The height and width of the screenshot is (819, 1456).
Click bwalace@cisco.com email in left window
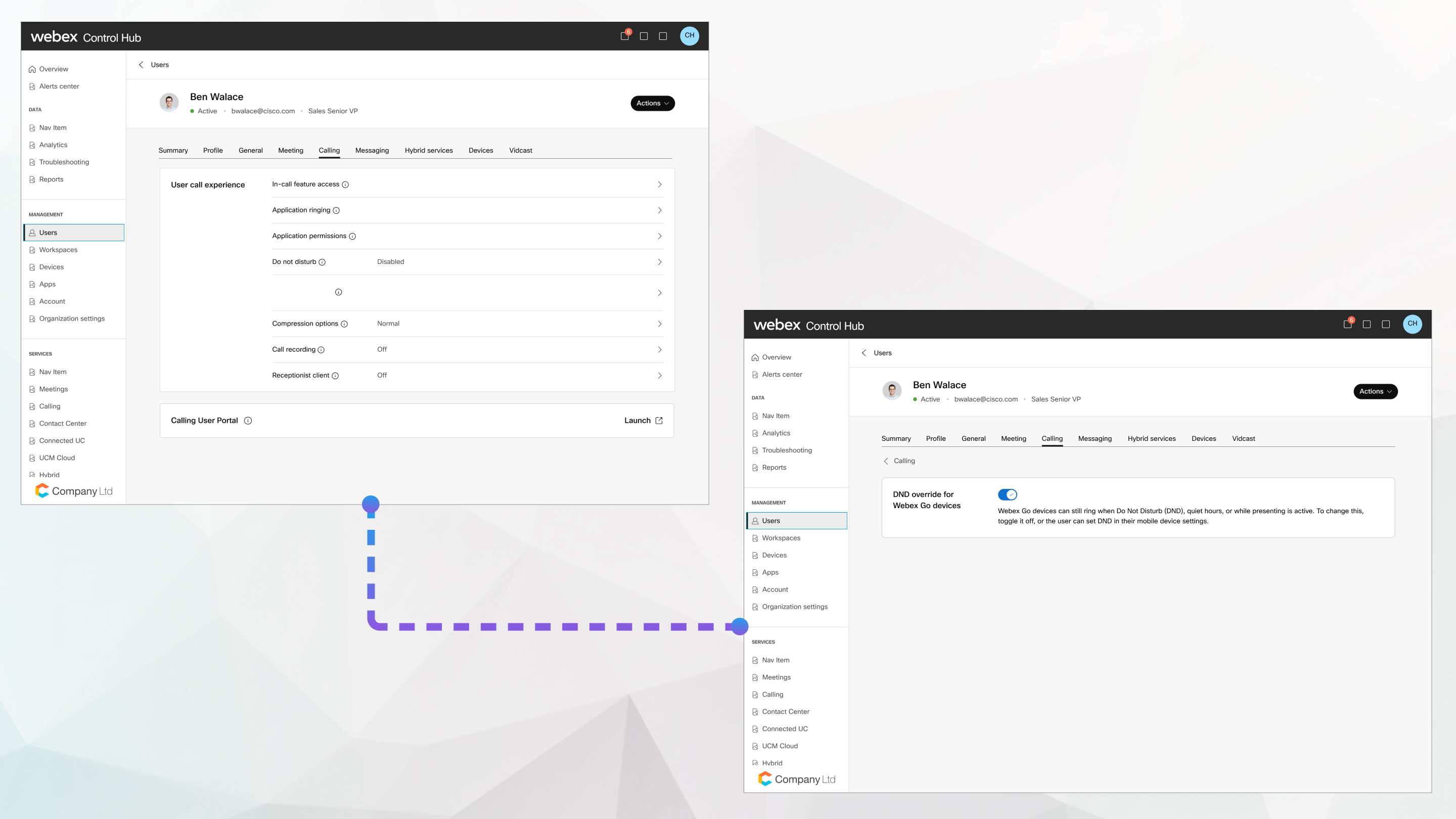(263, 111)
